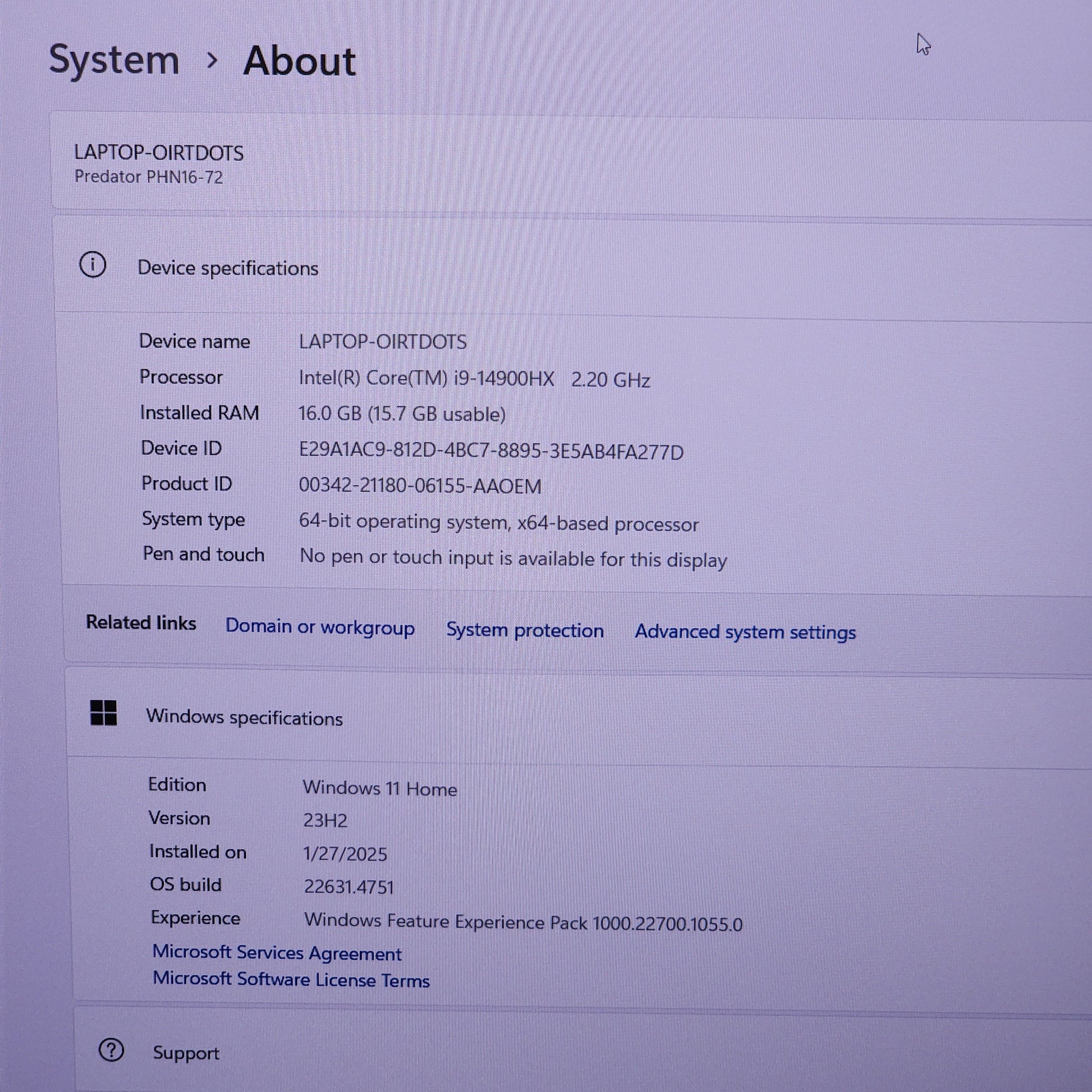Image resolution: width=1092 pixels, height=1092 pixels.
Task: Go back to System breadcrumb
Action: 114,60
